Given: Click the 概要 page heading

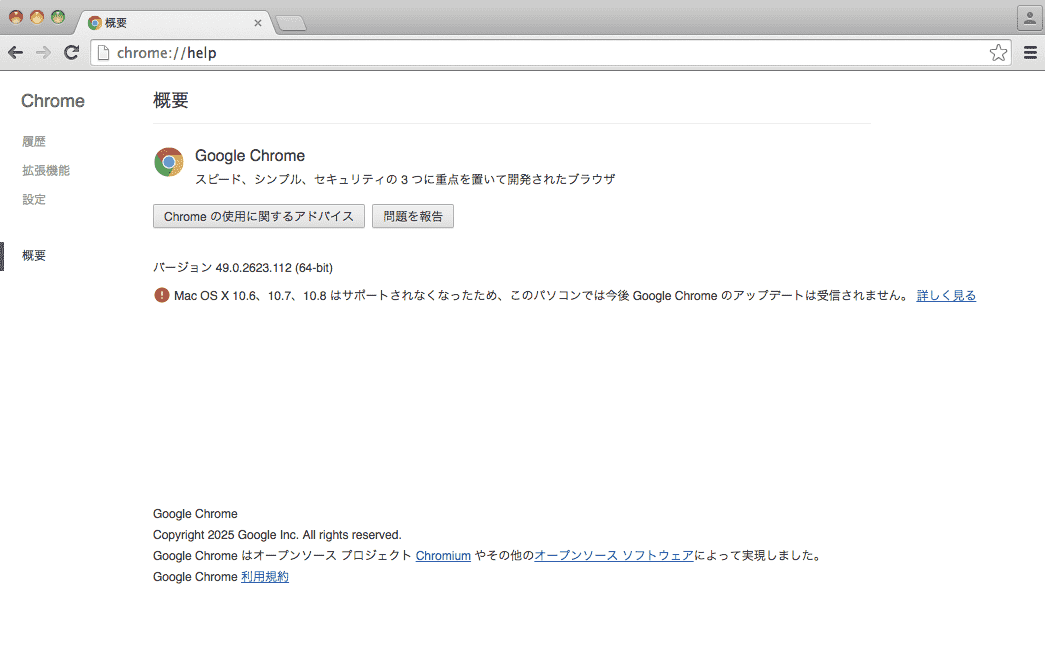Looking at the screenshot, I should [171, 100].
